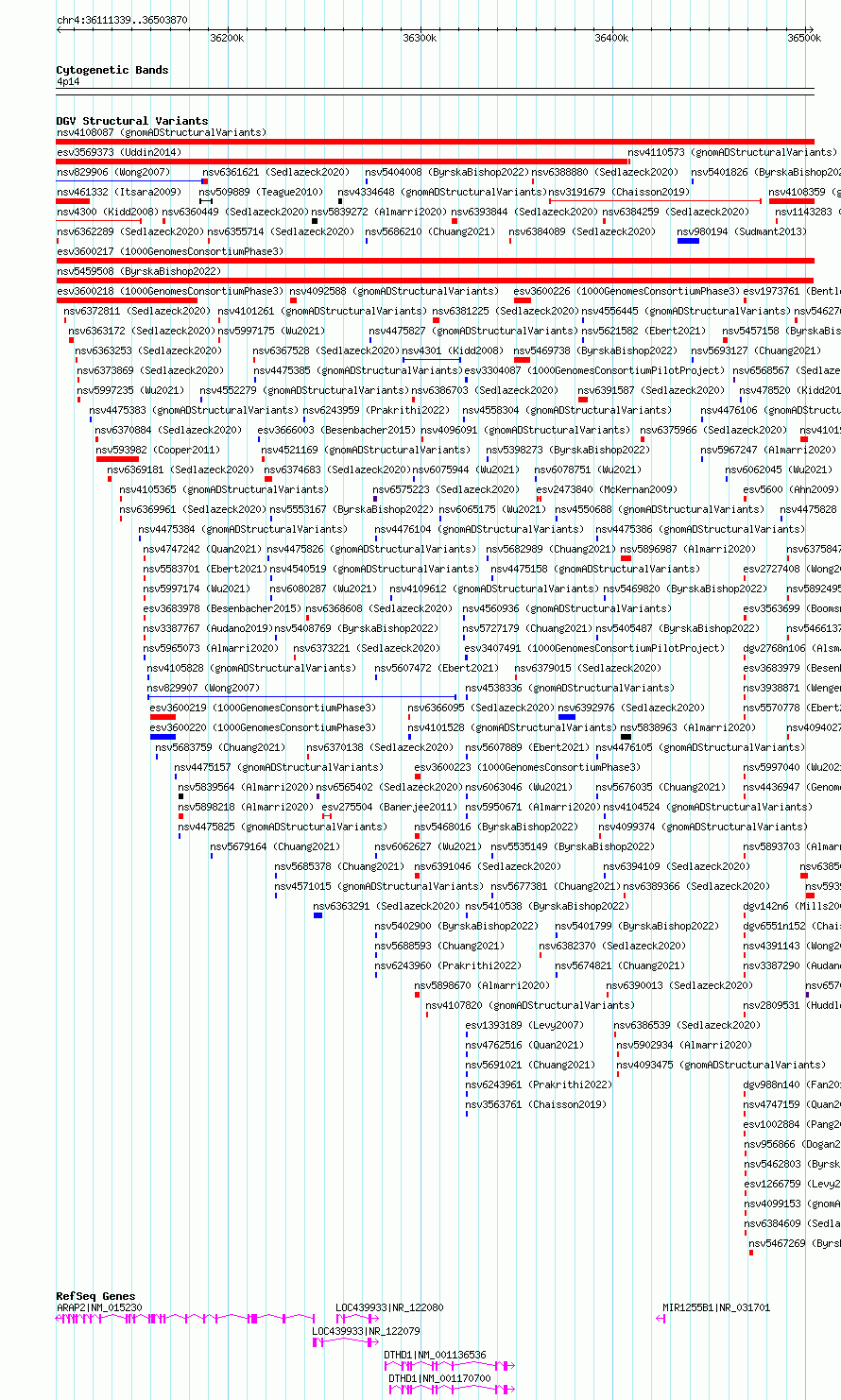Select the DGV Structural Variants track title
Screen dimensions: 841x1400
[x=131, y=121]
